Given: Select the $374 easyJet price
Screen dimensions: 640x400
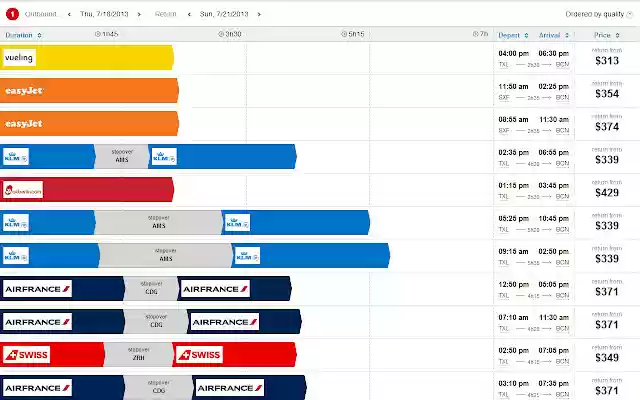Looking at the screenshot, I should click(x=607, y=127).
